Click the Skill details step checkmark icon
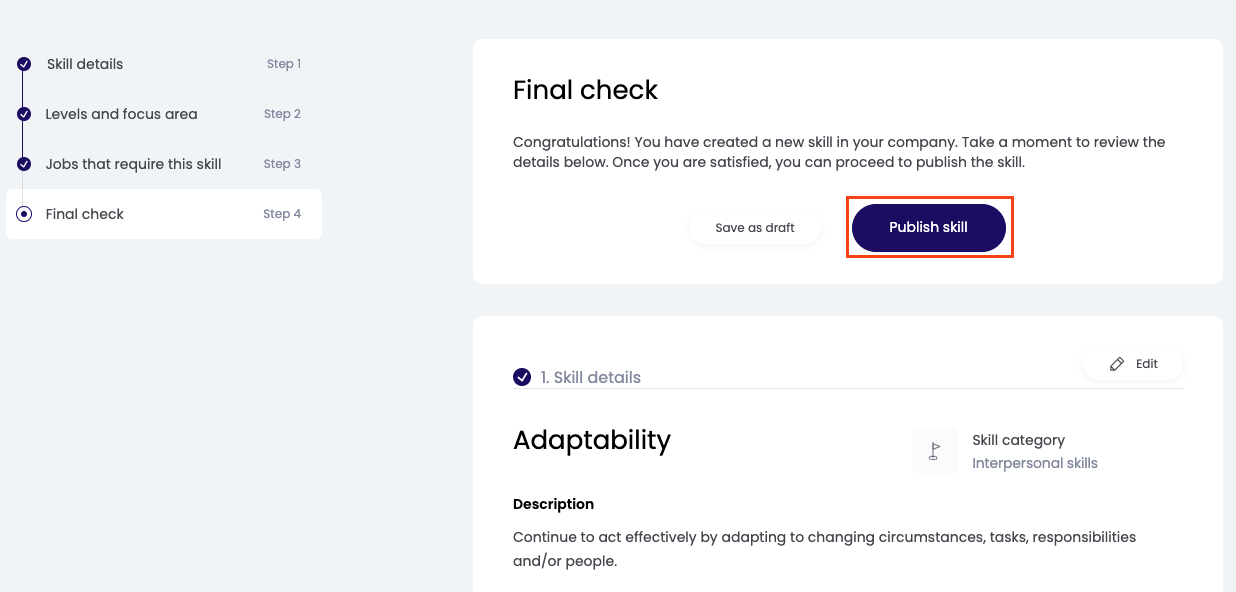Viewport: 1236px width, 592px height. (24, 64)
